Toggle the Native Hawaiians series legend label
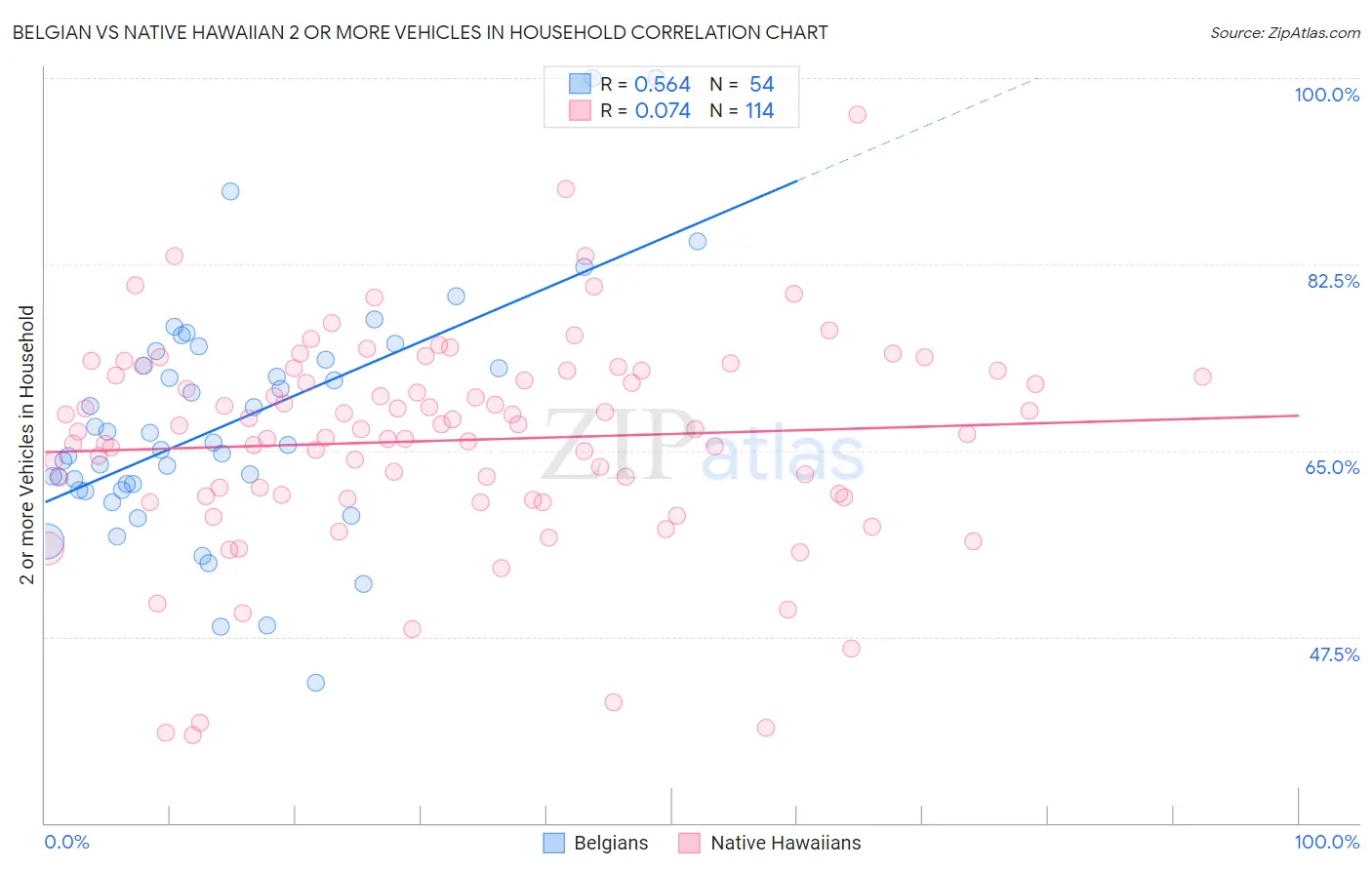 click(786, 843)
